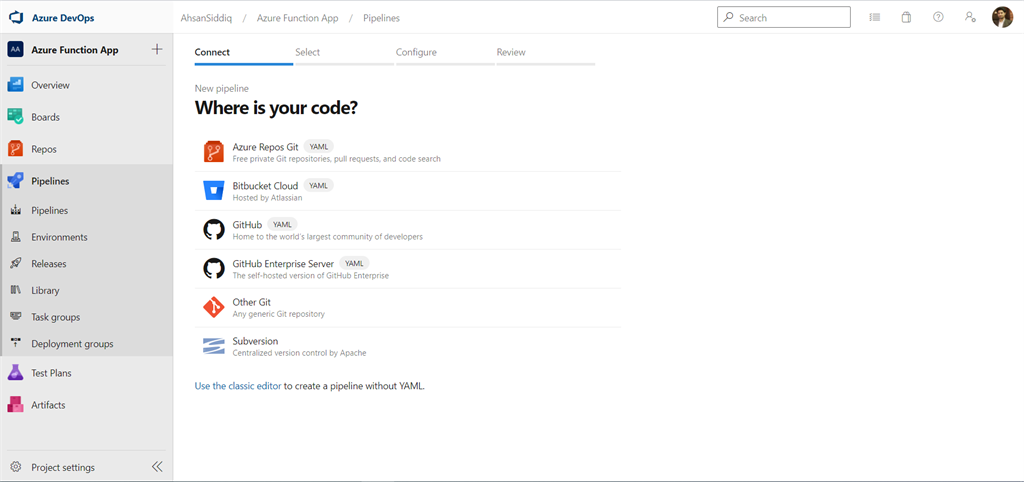Click the GitHub octocat icon

pyautogui.click(x=214, y=230)
